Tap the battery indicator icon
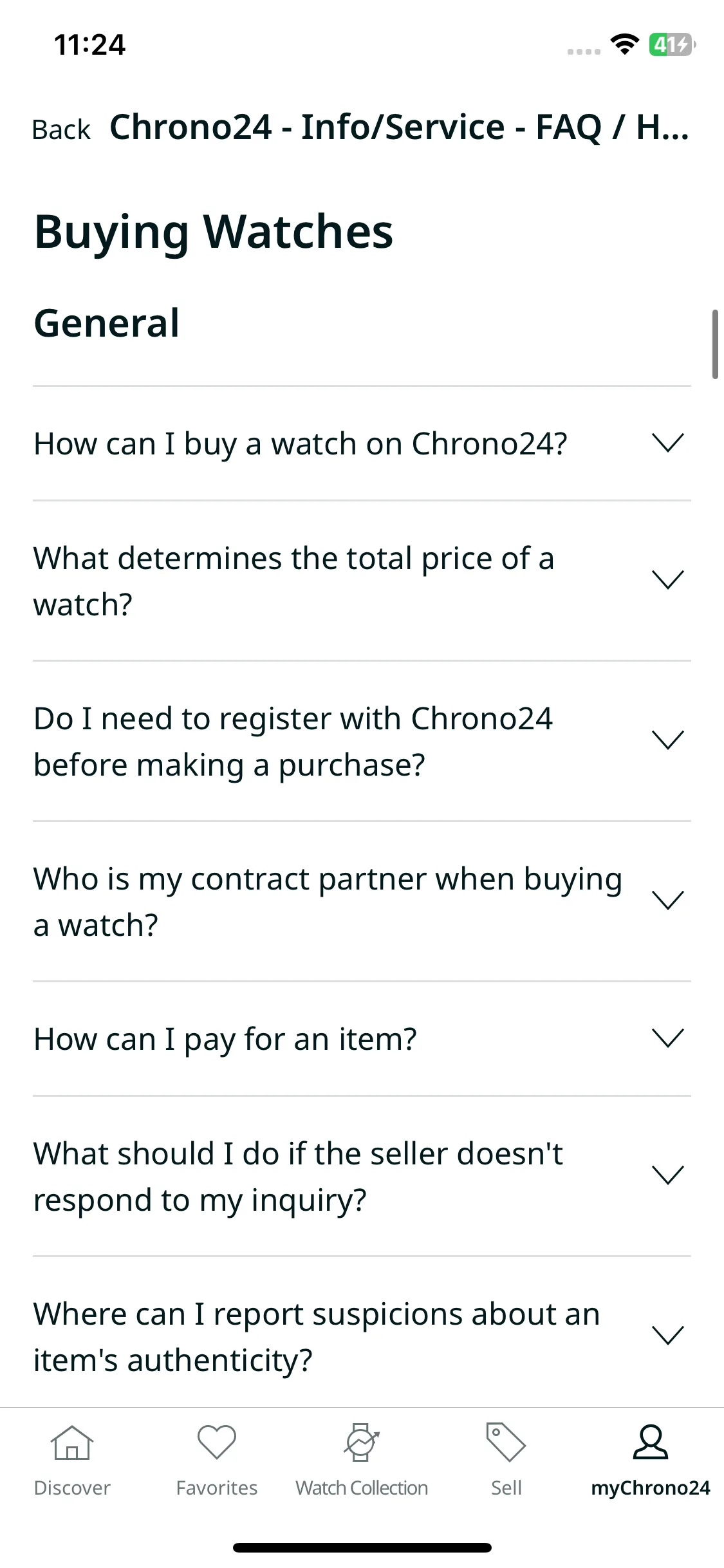724x1568 pixels. pos(672,44)
